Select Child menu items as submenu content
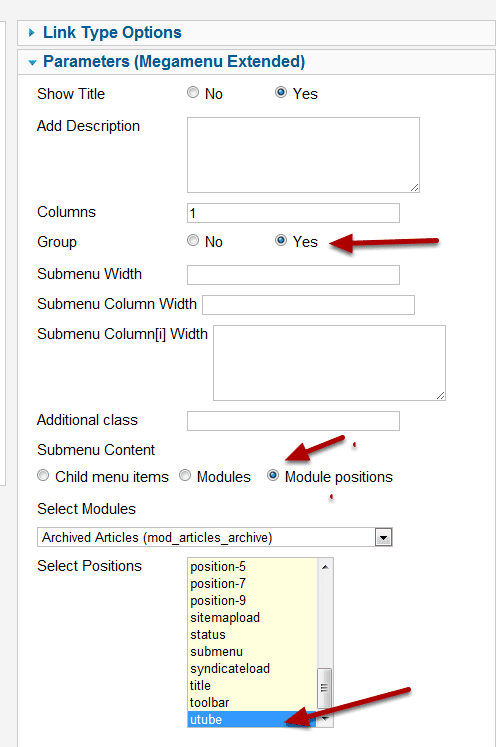Image resolution: width=496 pixels, height=747 pixels. 43,475
